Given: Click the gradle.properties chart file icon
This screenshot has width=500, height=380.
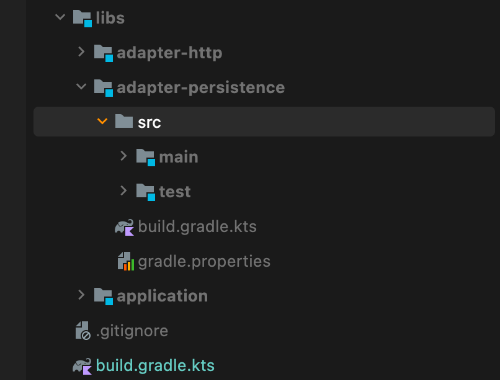Looking at the screenshot, I should [126, 261].
